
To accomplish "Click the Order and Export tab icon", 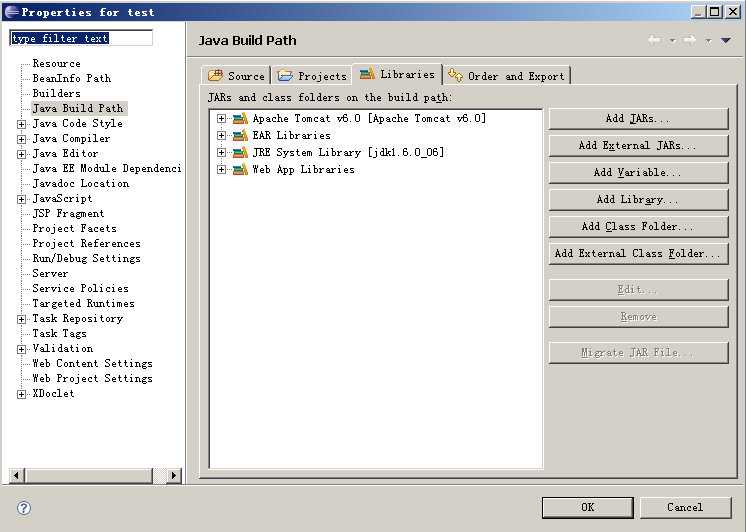I will pyautogui.click(x=455, y=75).
